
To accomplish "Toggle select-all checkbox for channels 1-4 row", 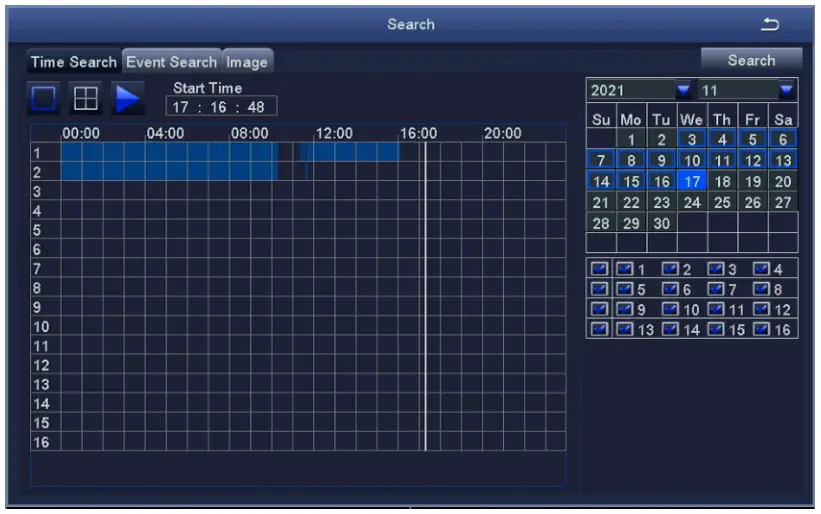I will (x=600, y=269).
